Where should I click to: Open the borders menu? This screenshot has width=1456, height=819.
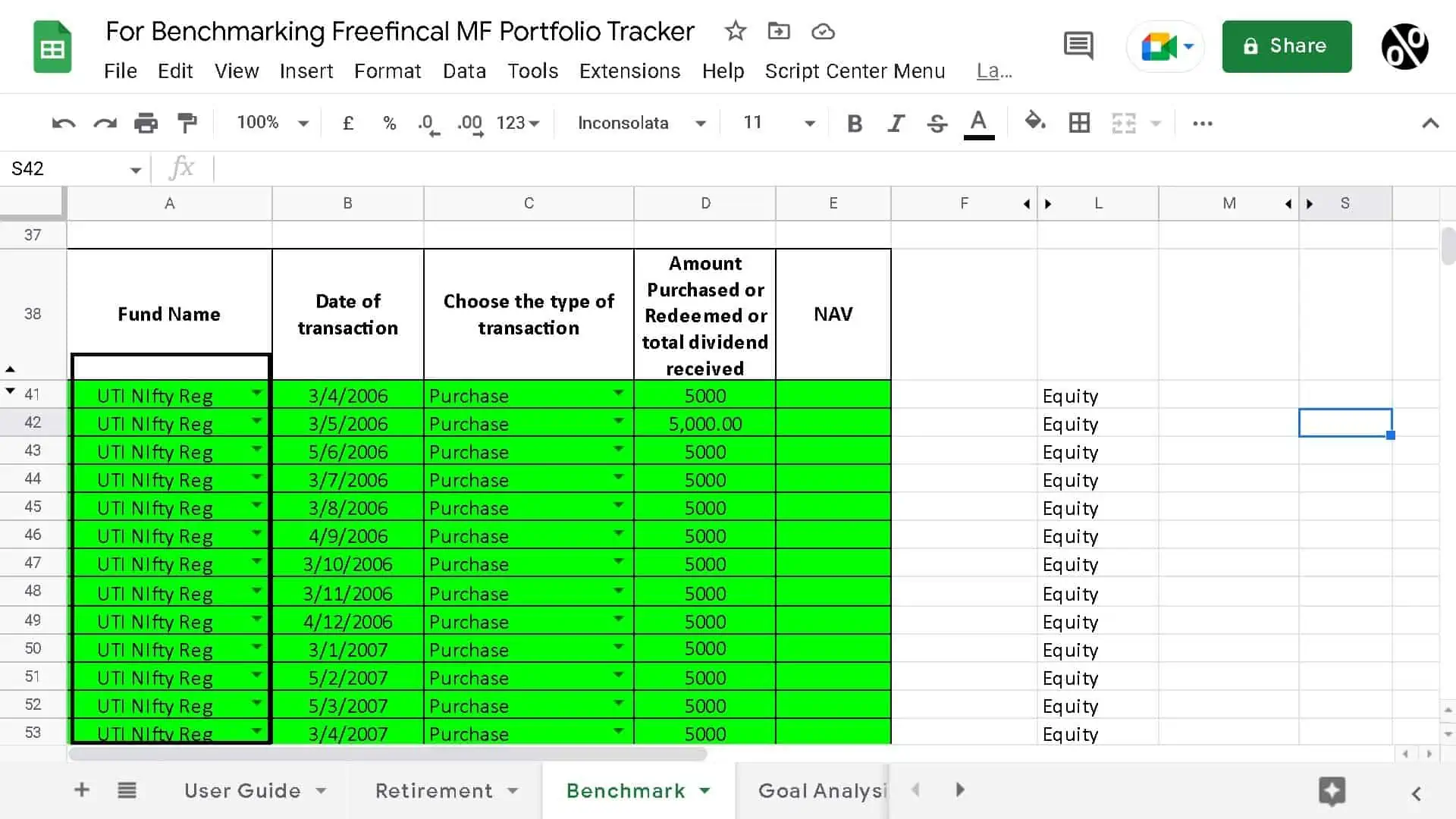pos(1079,123)
